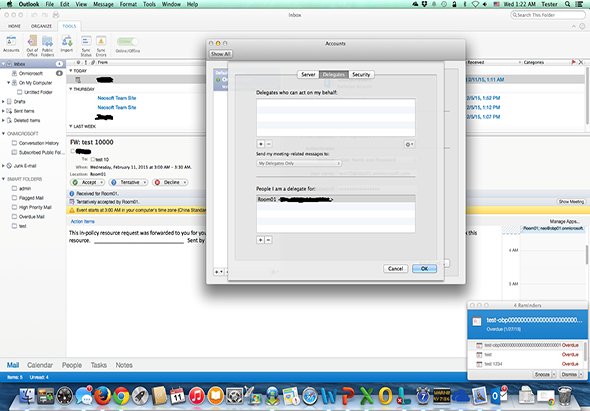The width and height of the screenshot is (590, 411).
Task: Select the Security tab
Action: 361,75
